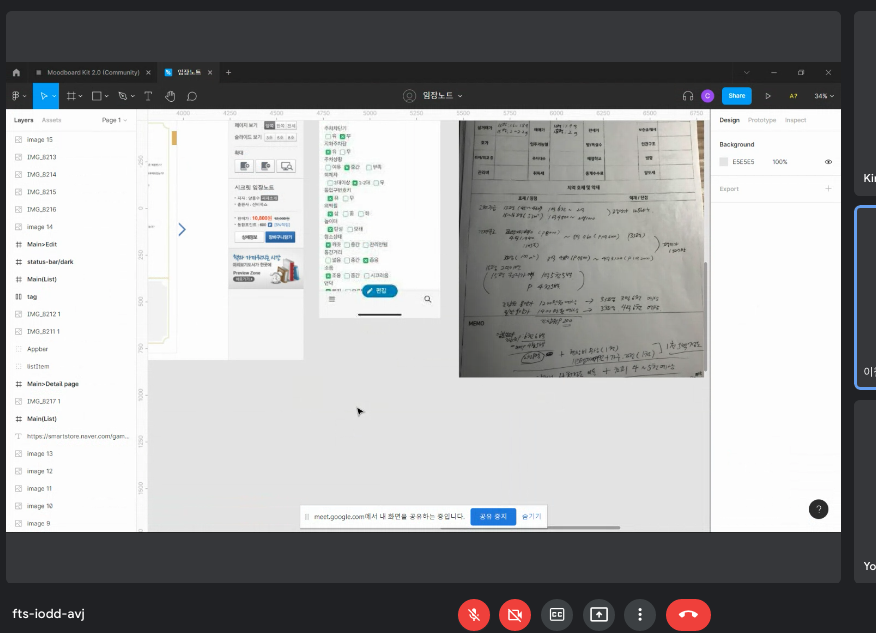Open the shape tools dropdown arrow
The height and width of the screenshot is (633, 876).
[106, 96]
